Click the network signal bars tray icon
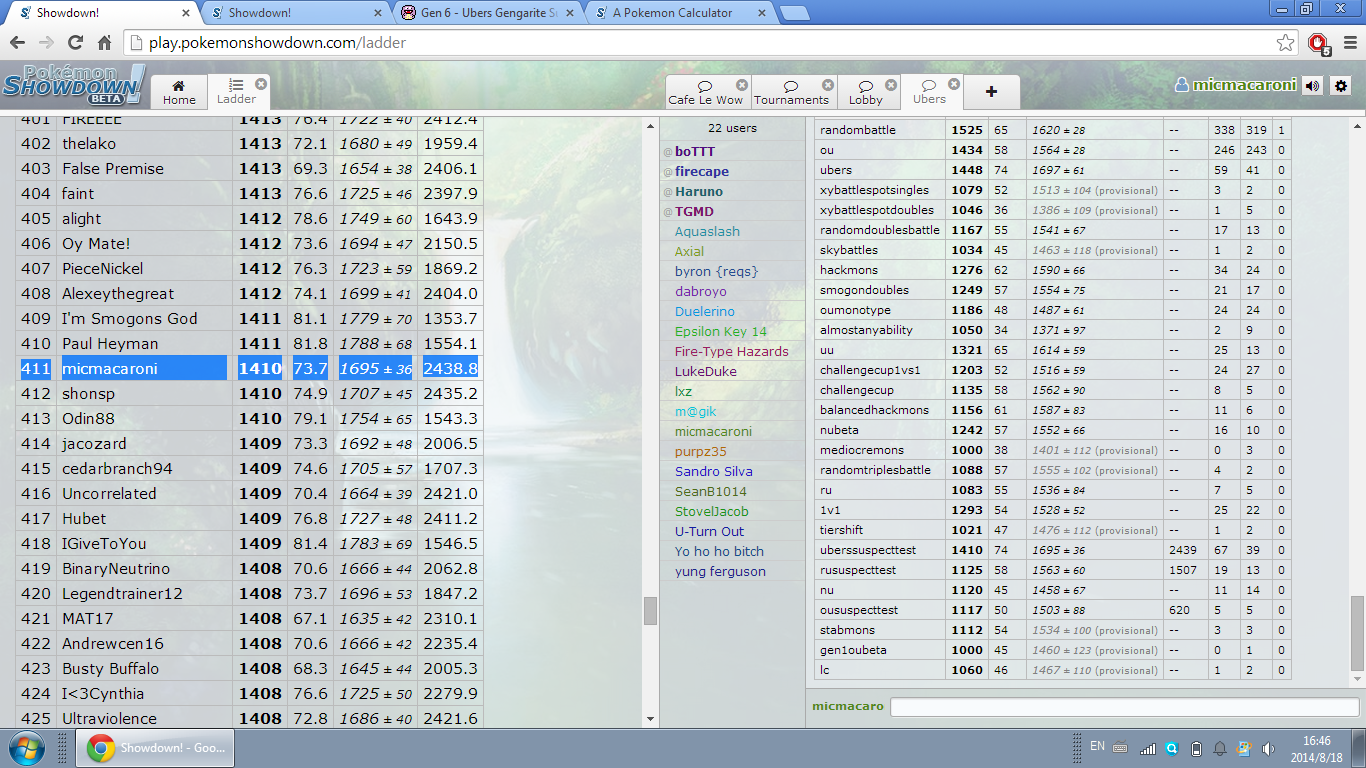The image size is (1366, 768). click(1147, 748)
